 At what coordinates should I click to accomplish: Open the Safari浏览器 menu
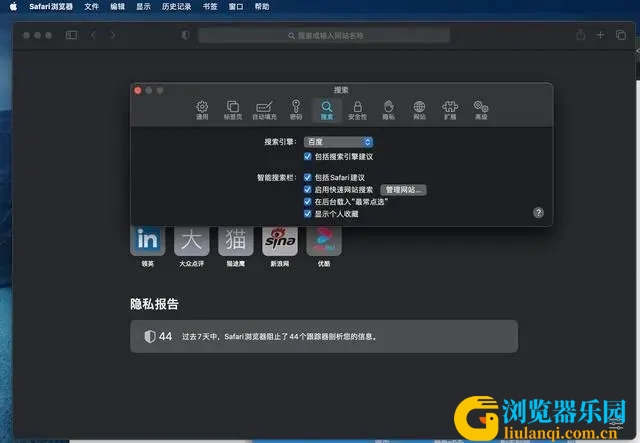click(51, 7)
